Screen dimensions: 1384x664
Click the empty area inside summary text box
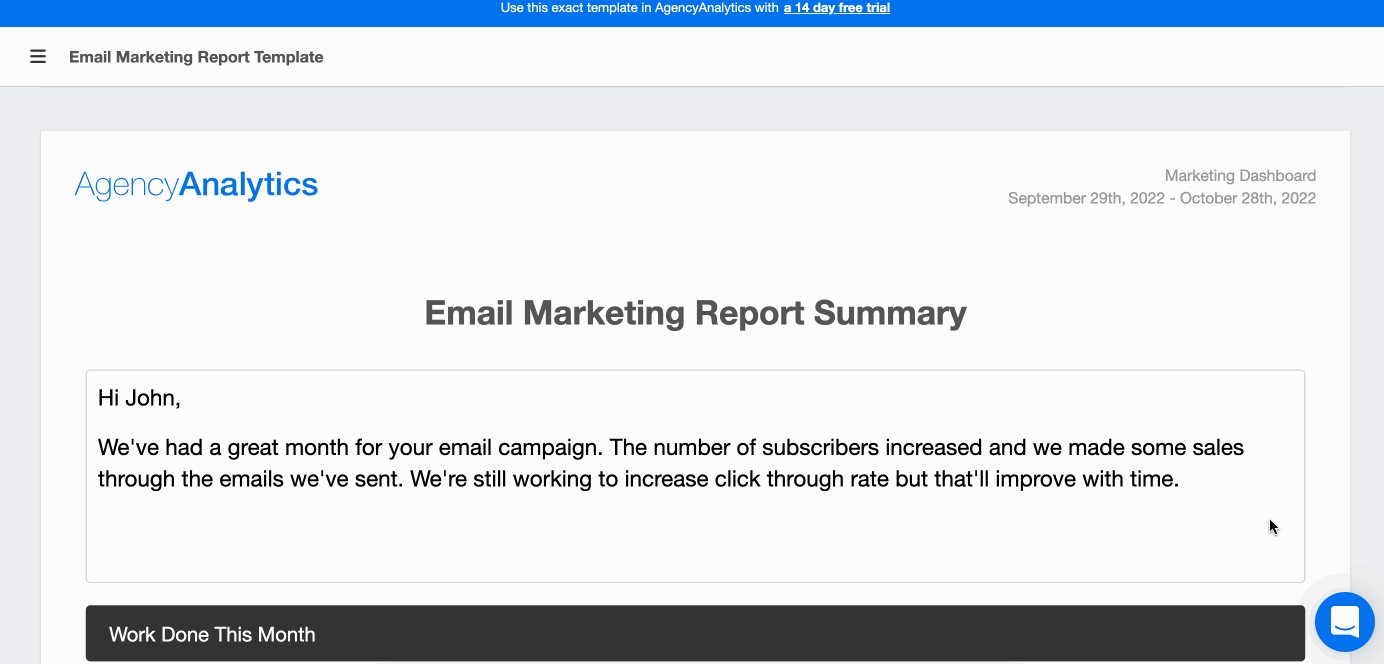coord(695,540)
